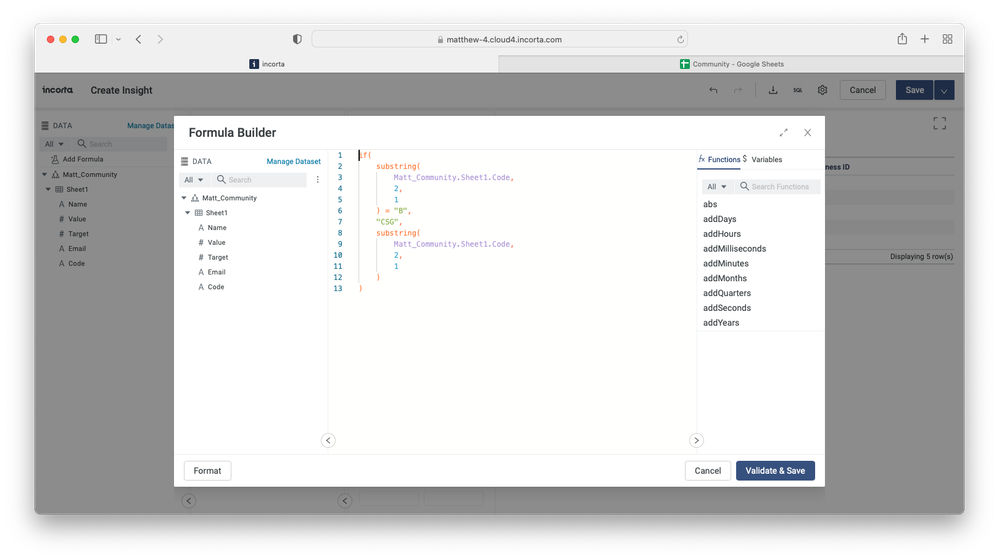The image size is (999, 560).
Task: Click the Search Functions input field
Action: (x=783, y=187)
